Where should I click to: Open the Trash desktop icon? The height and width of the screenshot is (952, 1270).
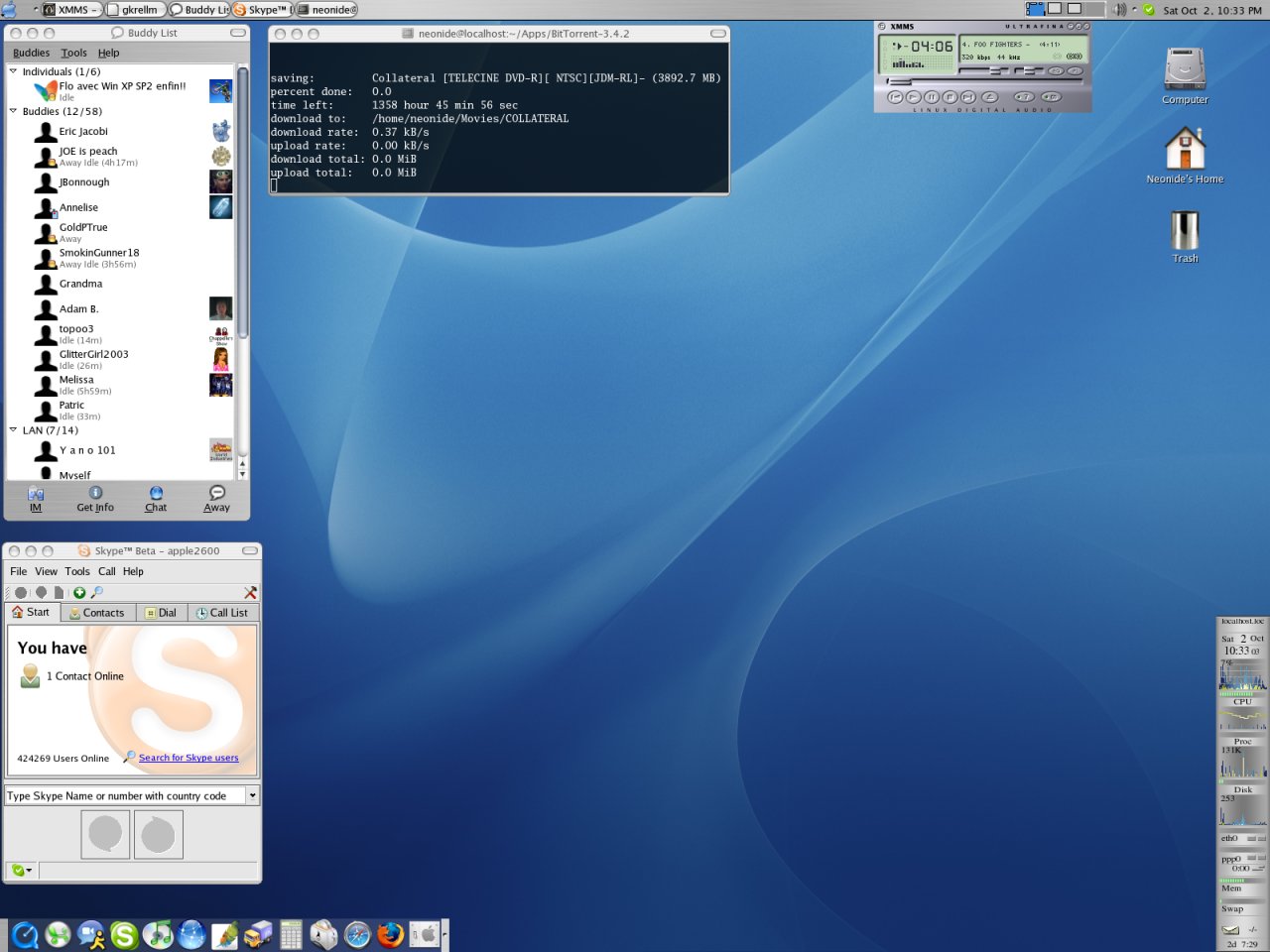point(1185,236)
